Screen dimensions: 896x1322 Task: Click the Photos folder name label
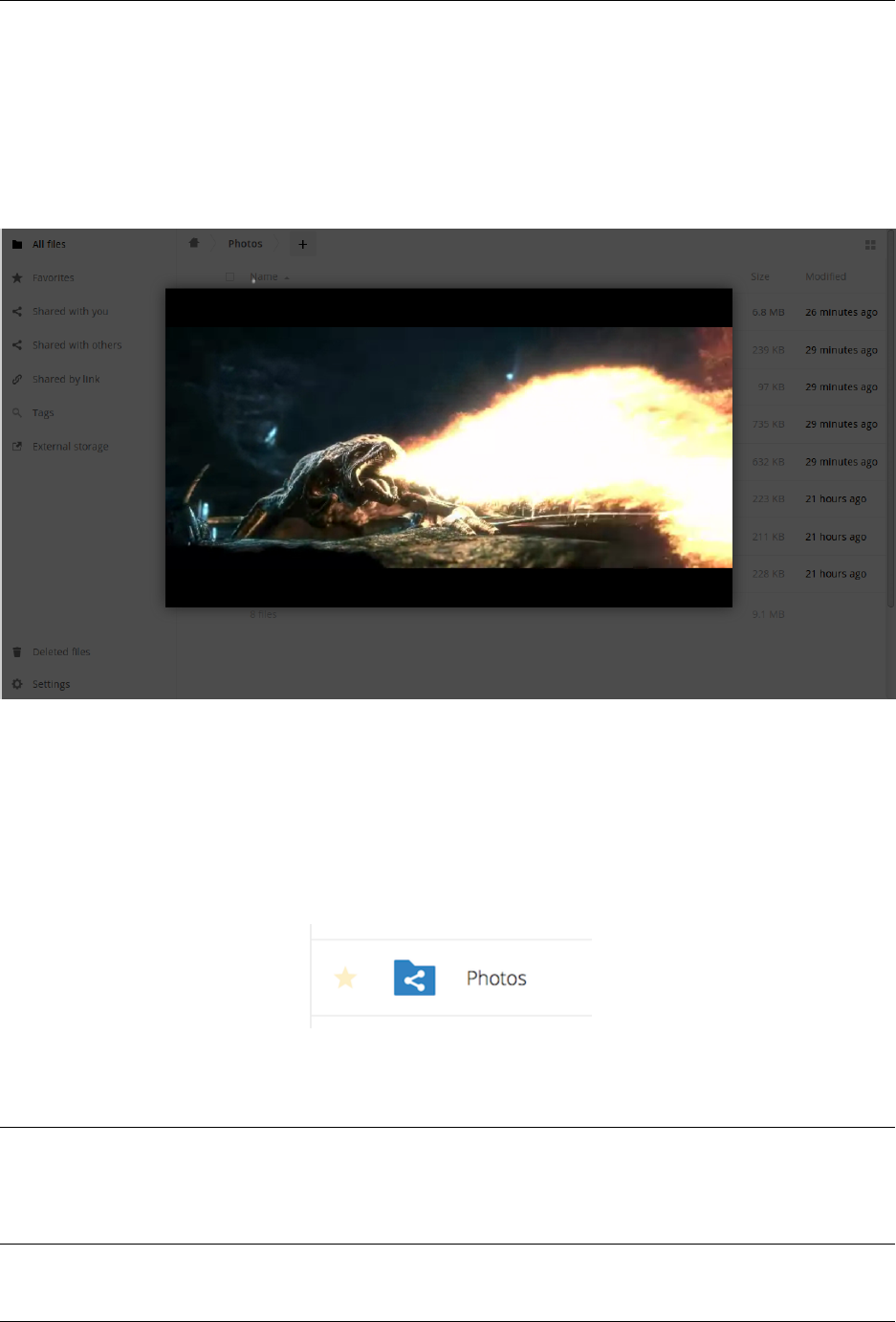[x=496, y=978]
